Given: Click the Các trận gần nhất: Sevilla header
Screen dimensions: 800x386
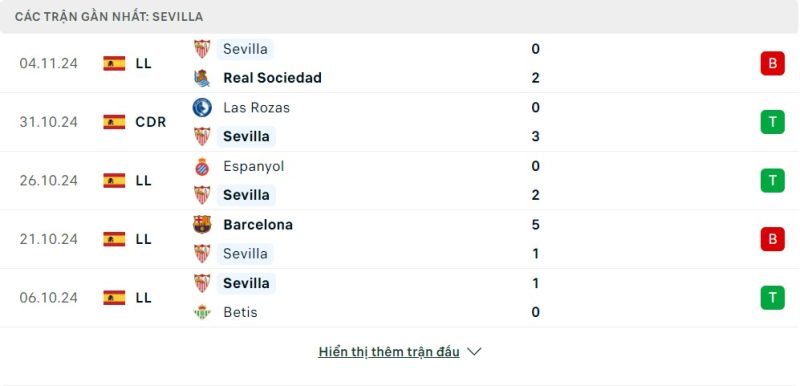Looking at the screenshot, I should 109,17.
